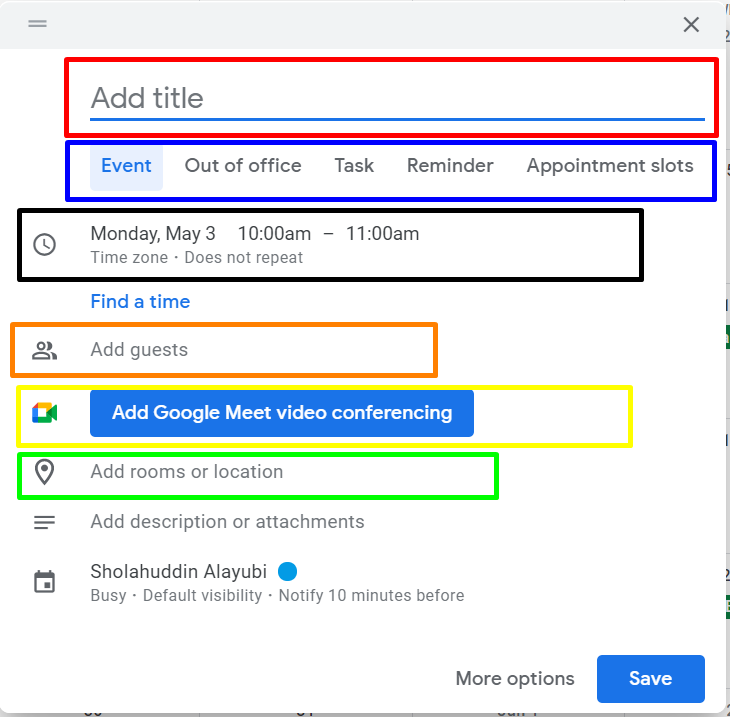
Task: Choose the Reminder tab
Action: coord(450,166)
